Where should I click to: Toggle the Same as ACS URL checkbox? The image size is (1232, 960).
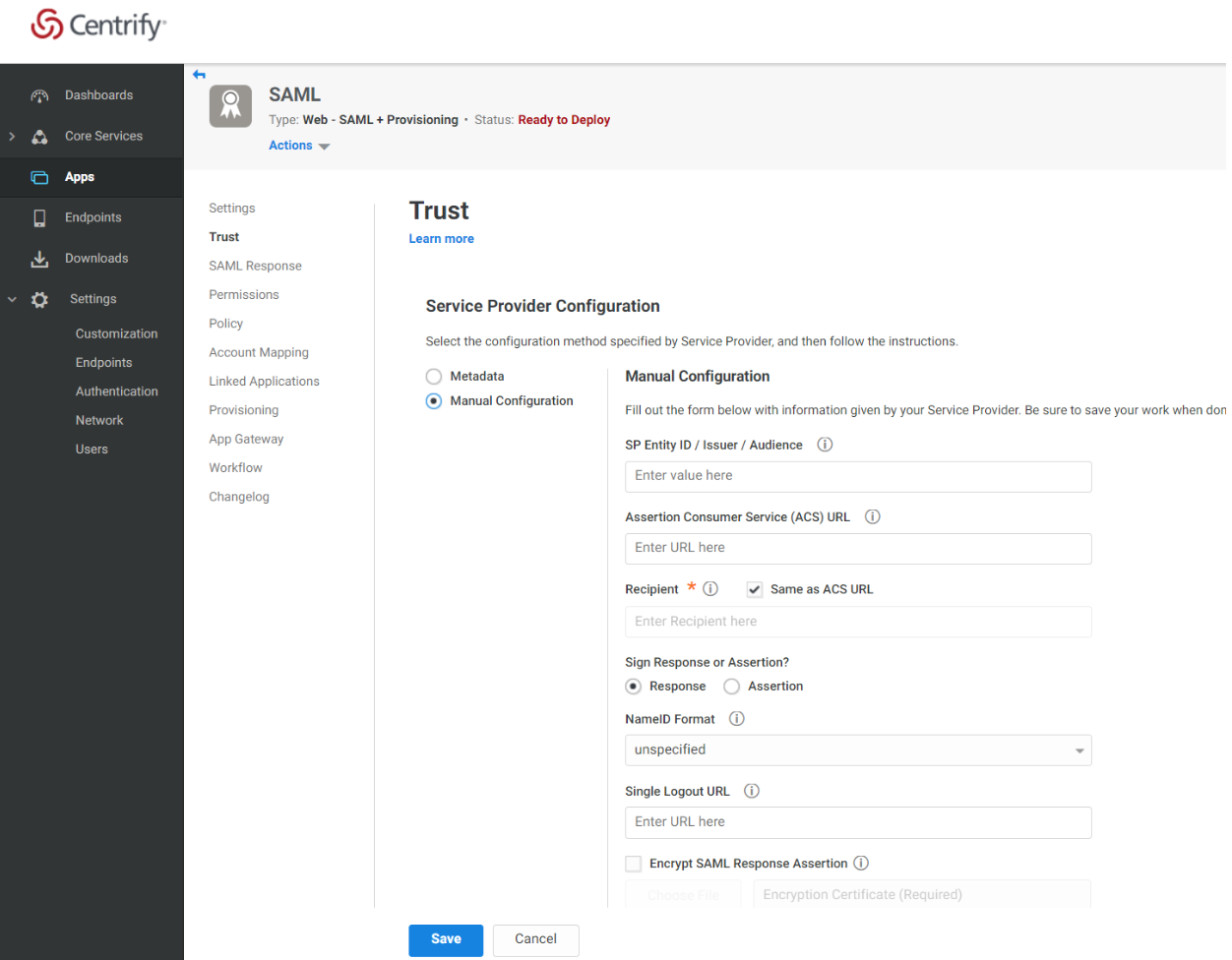755,589
